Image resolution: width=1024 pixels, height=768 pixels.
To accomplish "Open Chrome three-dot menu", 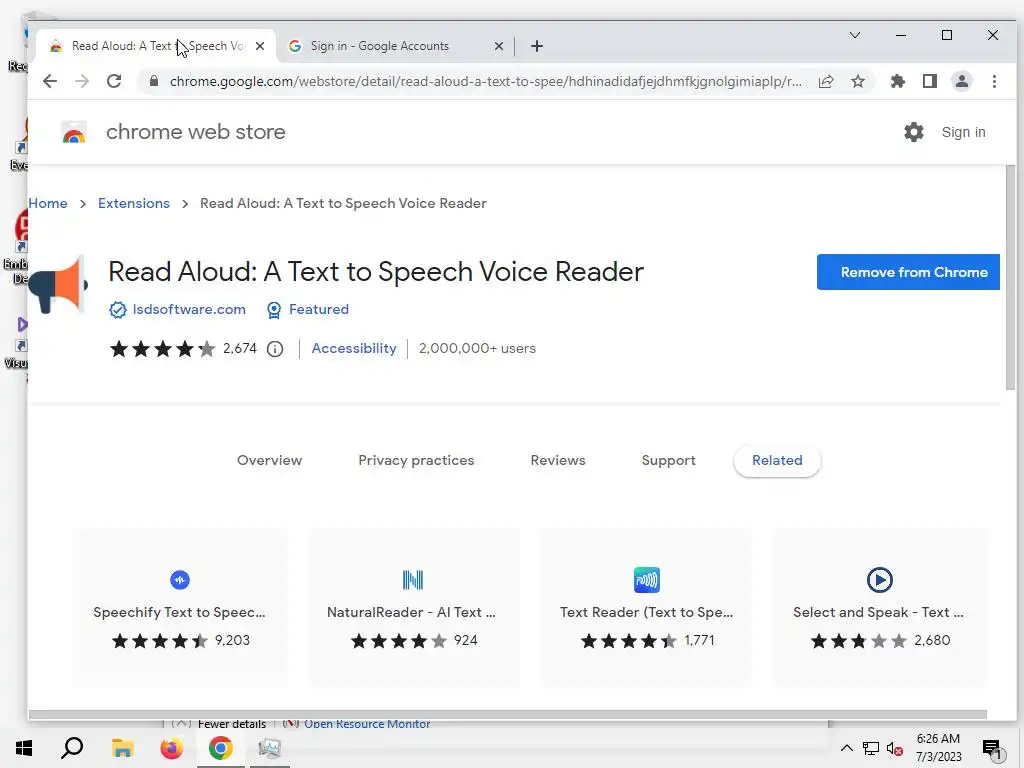I will tap(994, 81).
